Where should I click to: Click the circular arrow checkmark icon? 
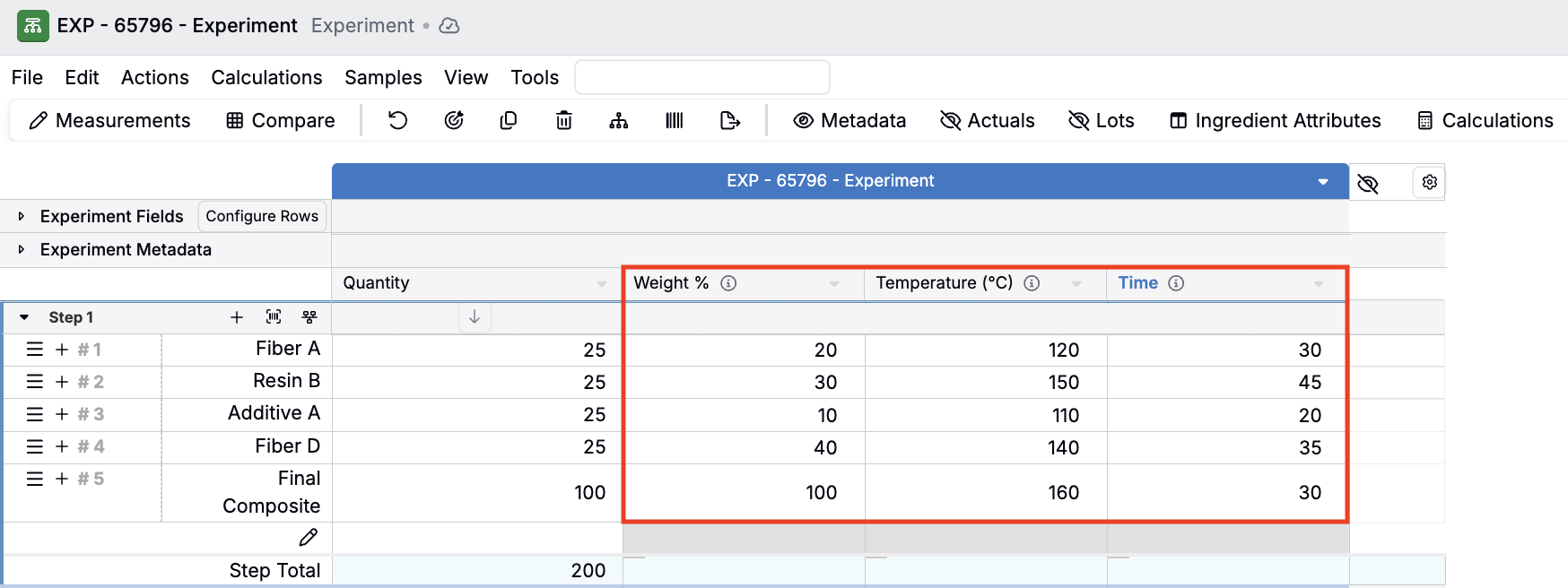[x=454, y=120]
